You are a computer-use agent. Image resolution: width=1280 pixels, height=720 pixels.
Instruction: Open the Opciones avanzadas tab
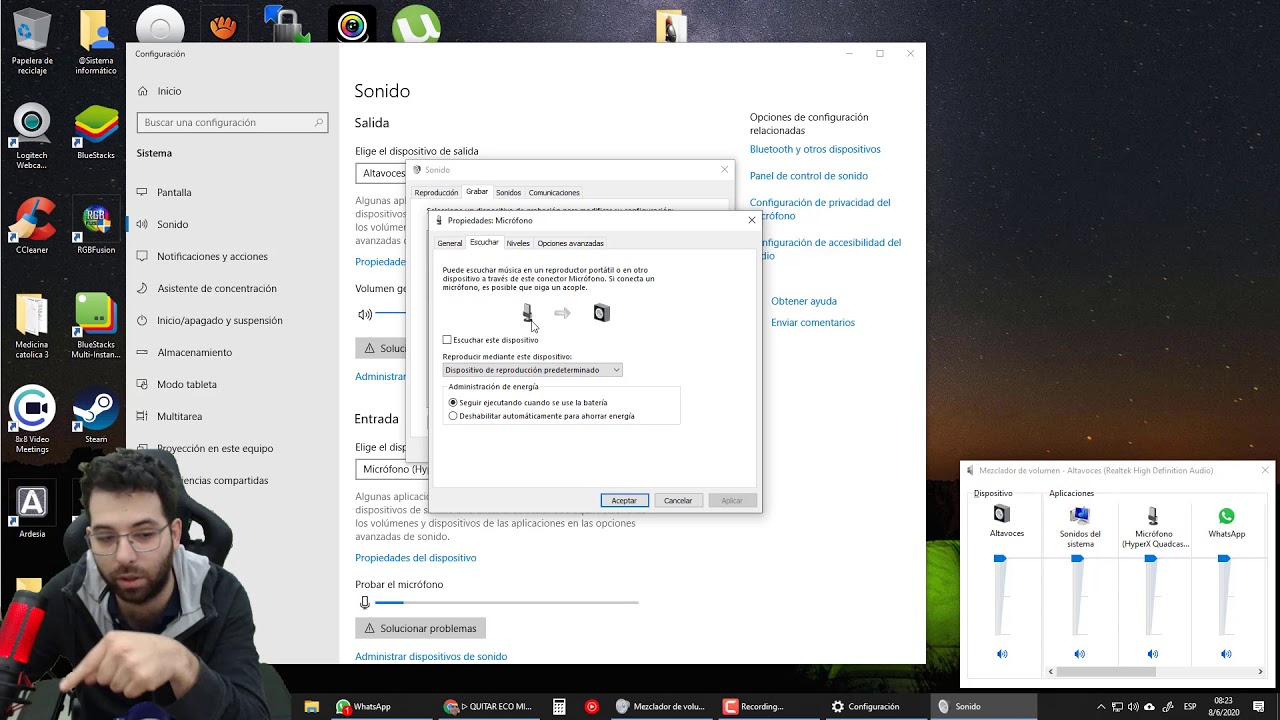click(570, 243)
